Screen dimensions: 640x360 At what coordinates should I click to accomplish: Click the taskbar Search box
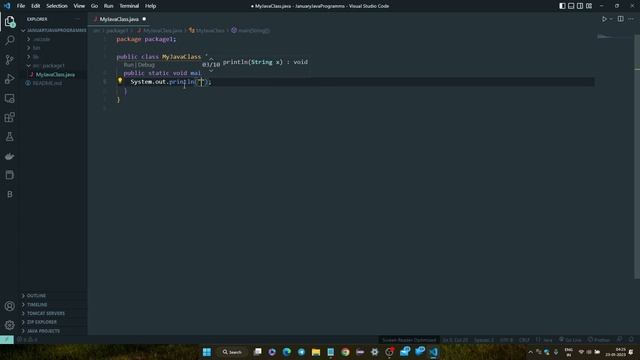click(232, 352)
